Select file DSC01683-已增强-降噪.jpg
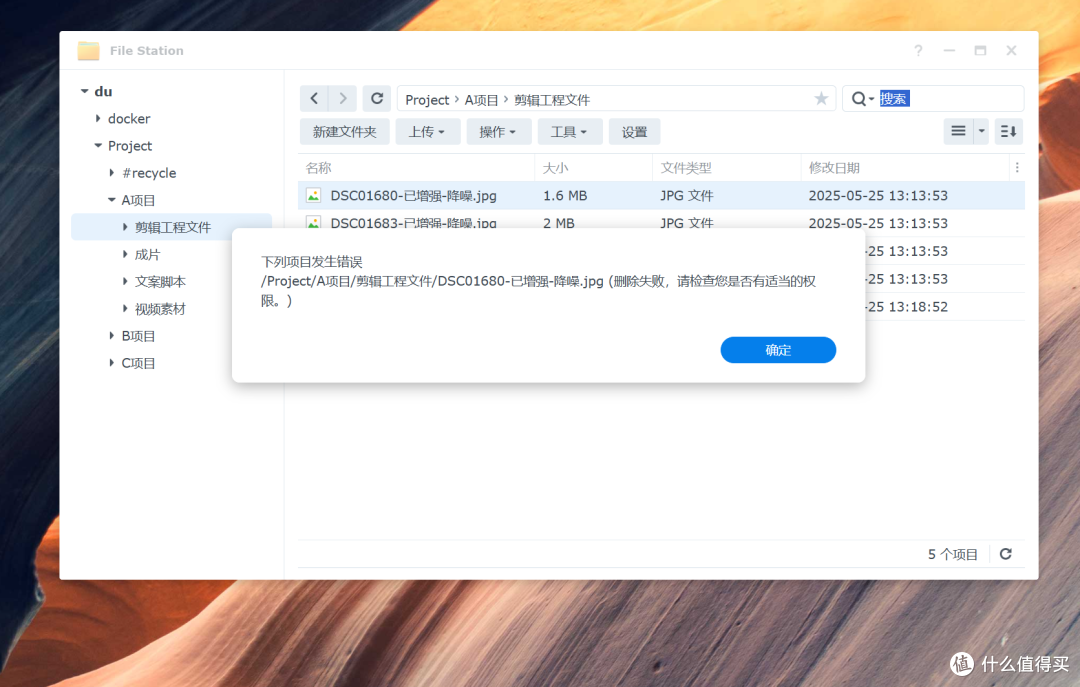1080x687 pixels. [413, 222]
